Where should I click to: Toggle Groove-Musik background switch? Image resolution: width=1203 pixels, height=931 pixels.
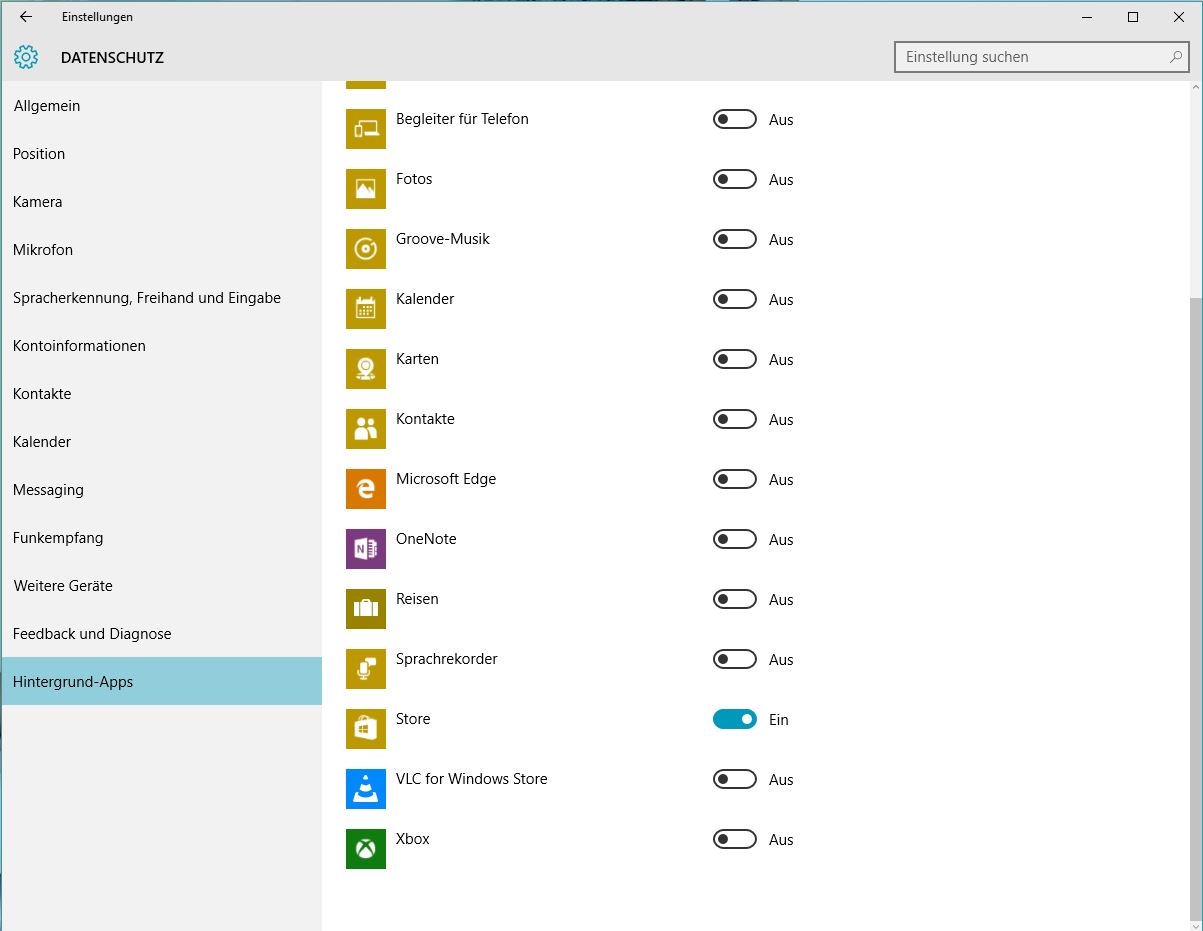pyautogui.click(x=735, y=239)
